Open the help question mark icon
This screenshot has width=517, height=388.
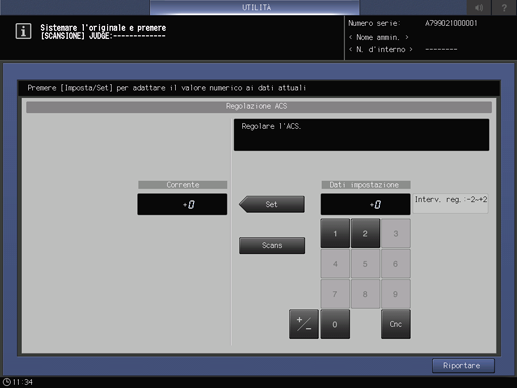pos(504,7)
